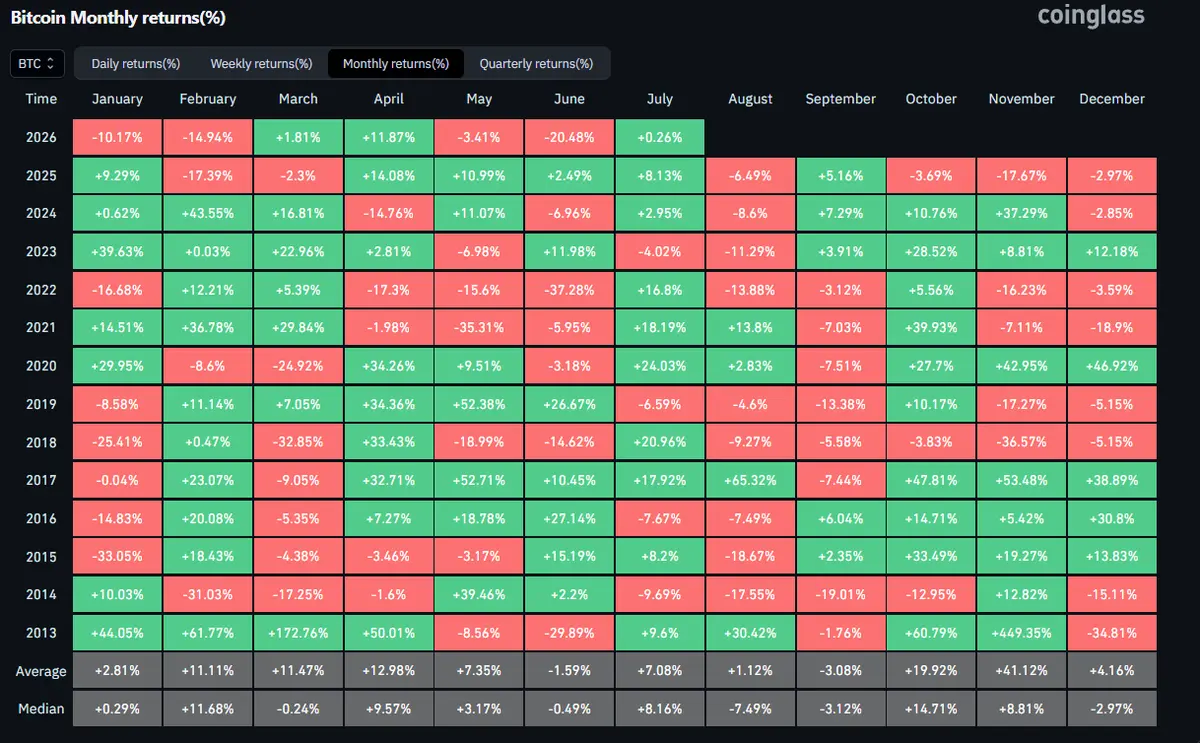Click the Average row label

tap(41, 671)
